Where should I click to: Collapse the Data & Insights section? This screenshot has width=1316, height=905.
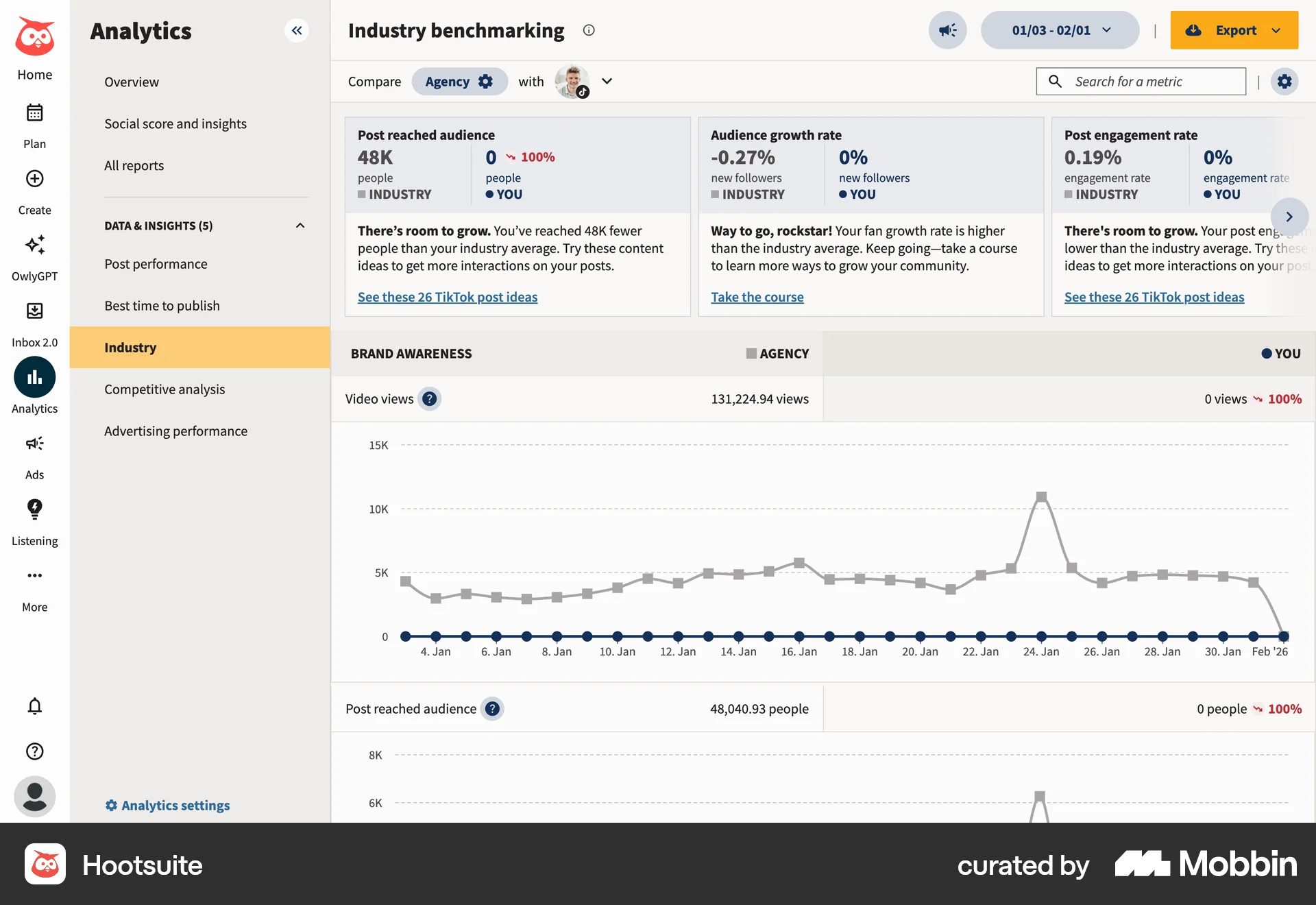click(300, 225)
